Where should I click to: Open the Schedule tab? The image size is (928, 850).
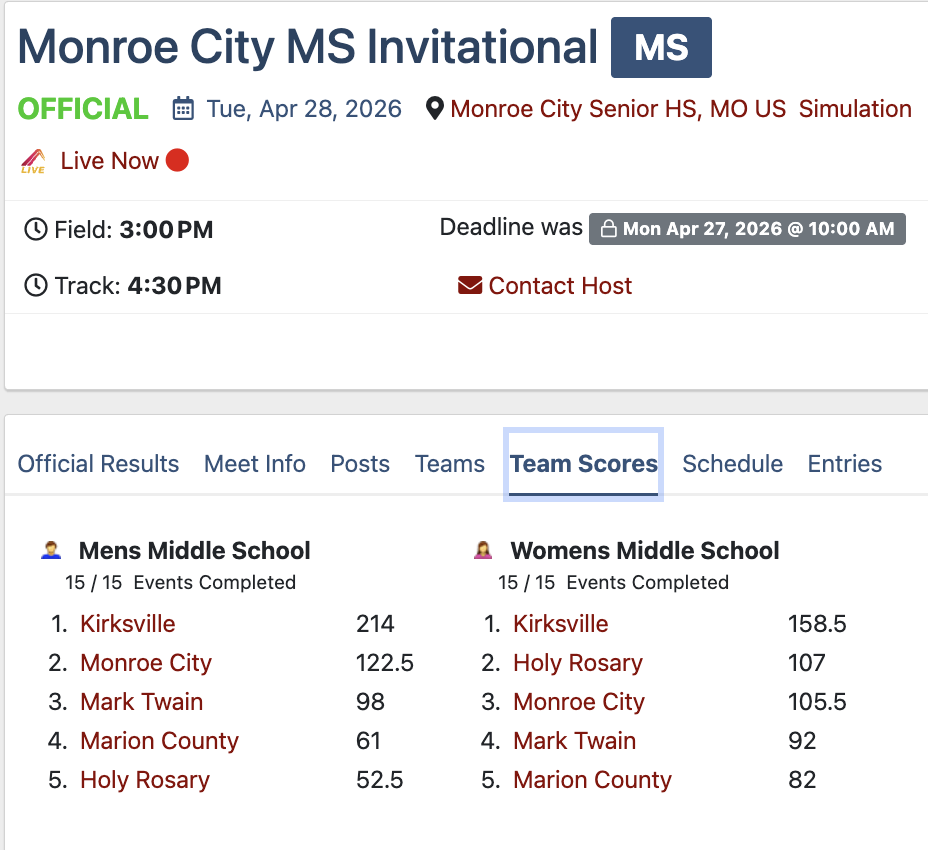click(x=732, y=464)
